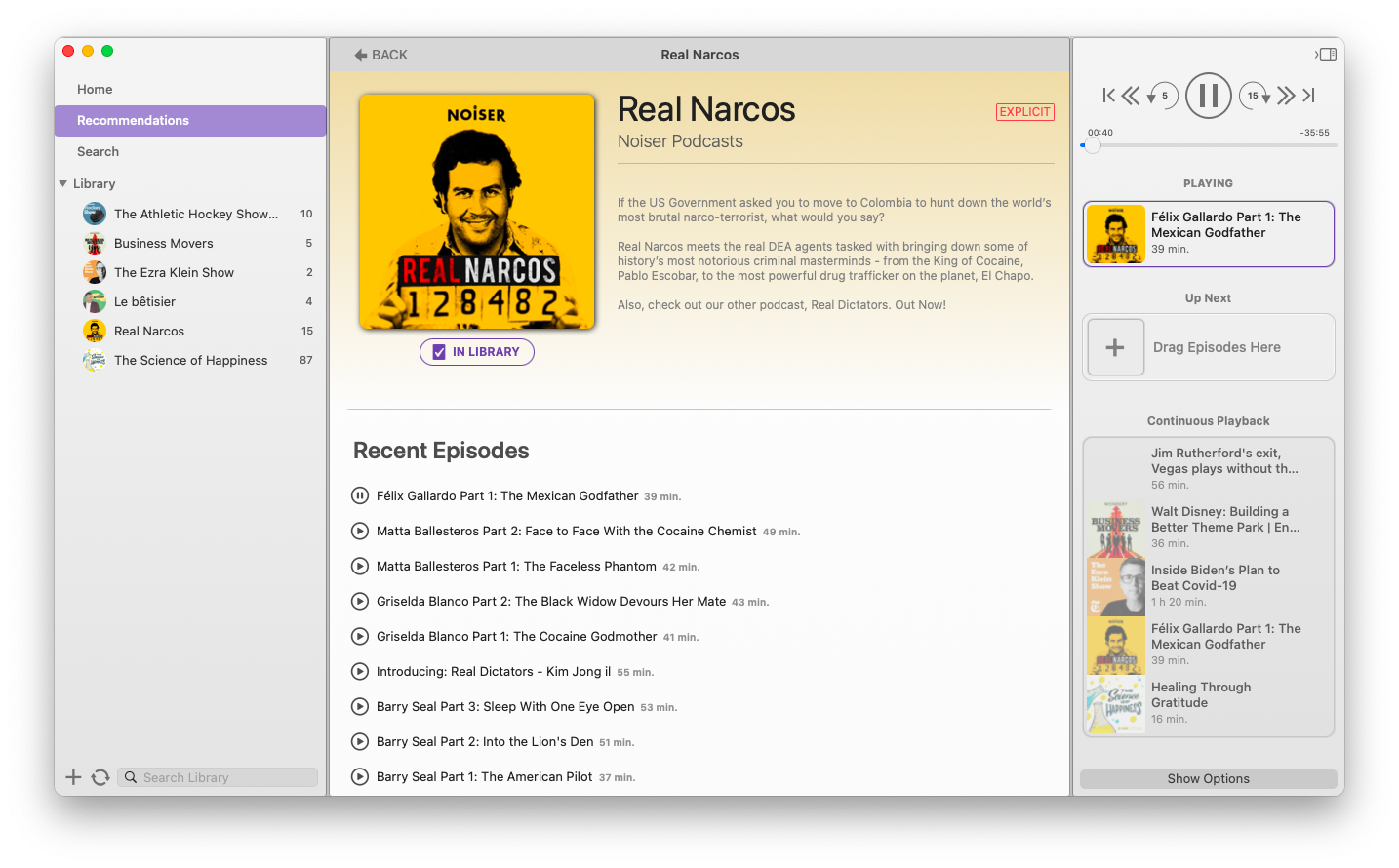Open The Science of Happiness podcast
The image size is (1399, 868).
click(x=190, y=360)
